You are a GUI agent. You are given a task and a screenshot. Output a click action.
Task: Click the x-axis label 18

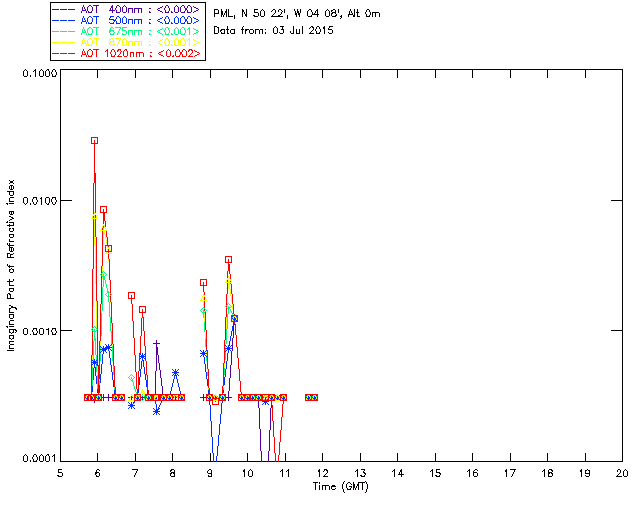coord(547,473)
